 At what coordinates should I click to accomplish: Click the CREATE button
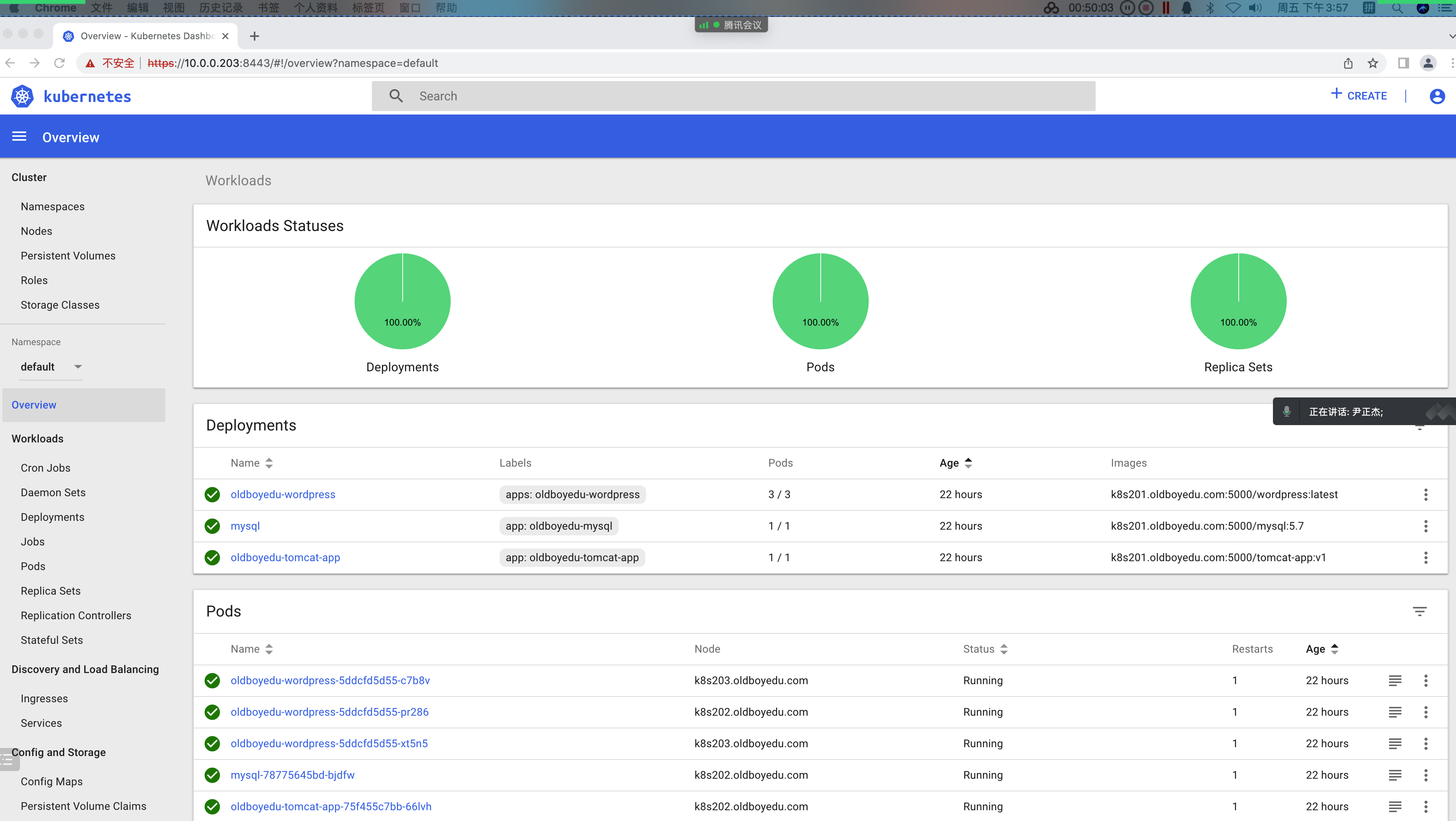1359,95
